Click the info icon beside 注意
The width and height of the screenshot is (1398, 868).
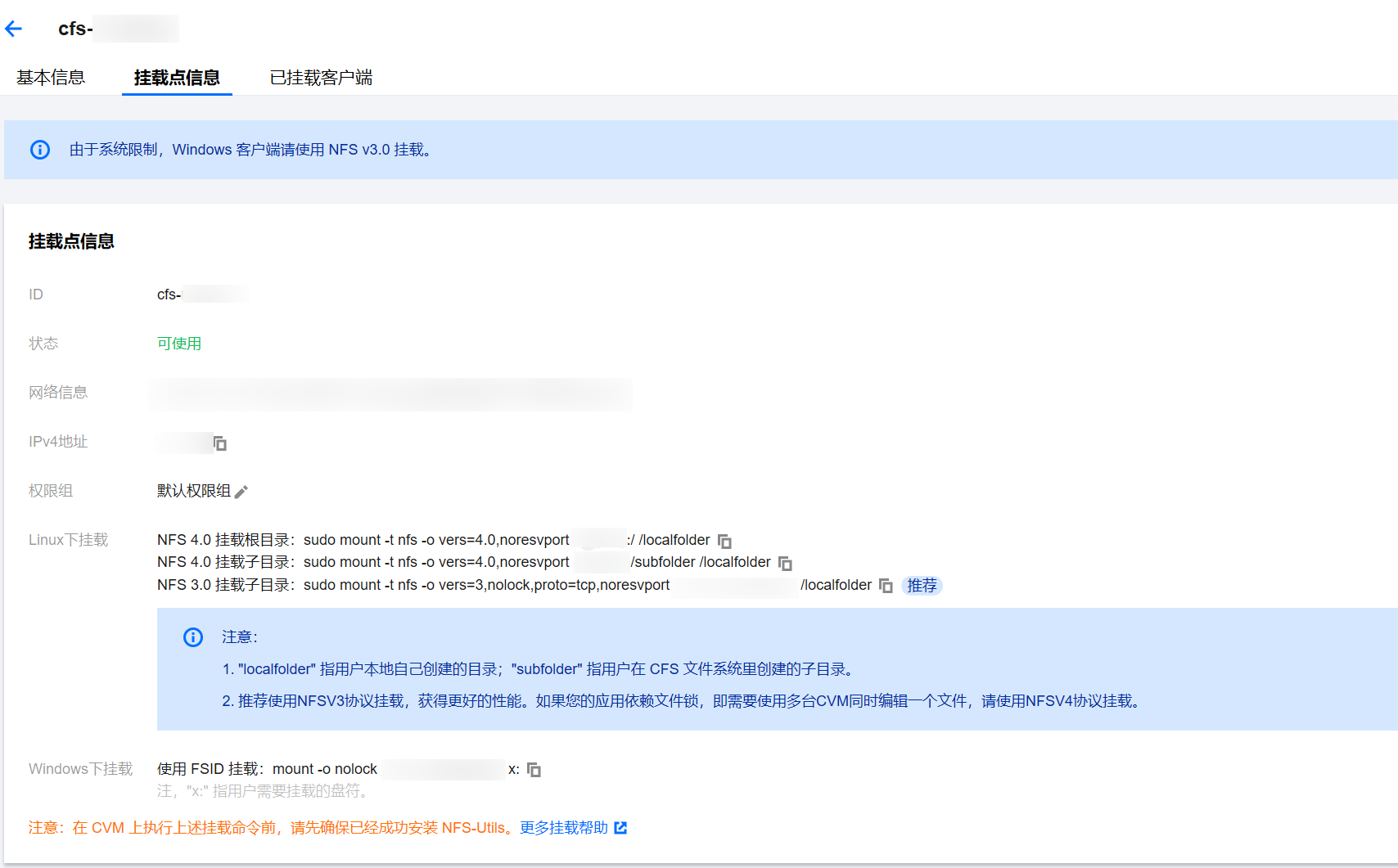(193, 637)
